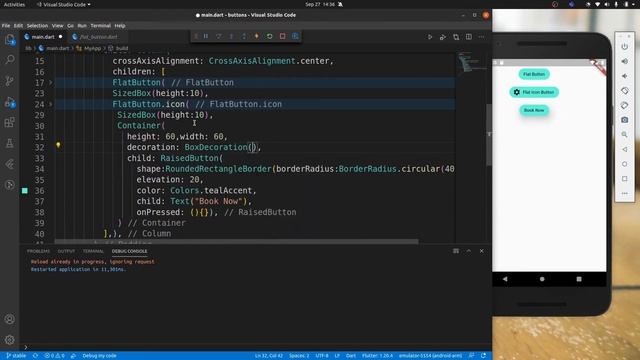640x360 pixels.
Task: Stop debugging with the red square
Action: tap(282, 36)
